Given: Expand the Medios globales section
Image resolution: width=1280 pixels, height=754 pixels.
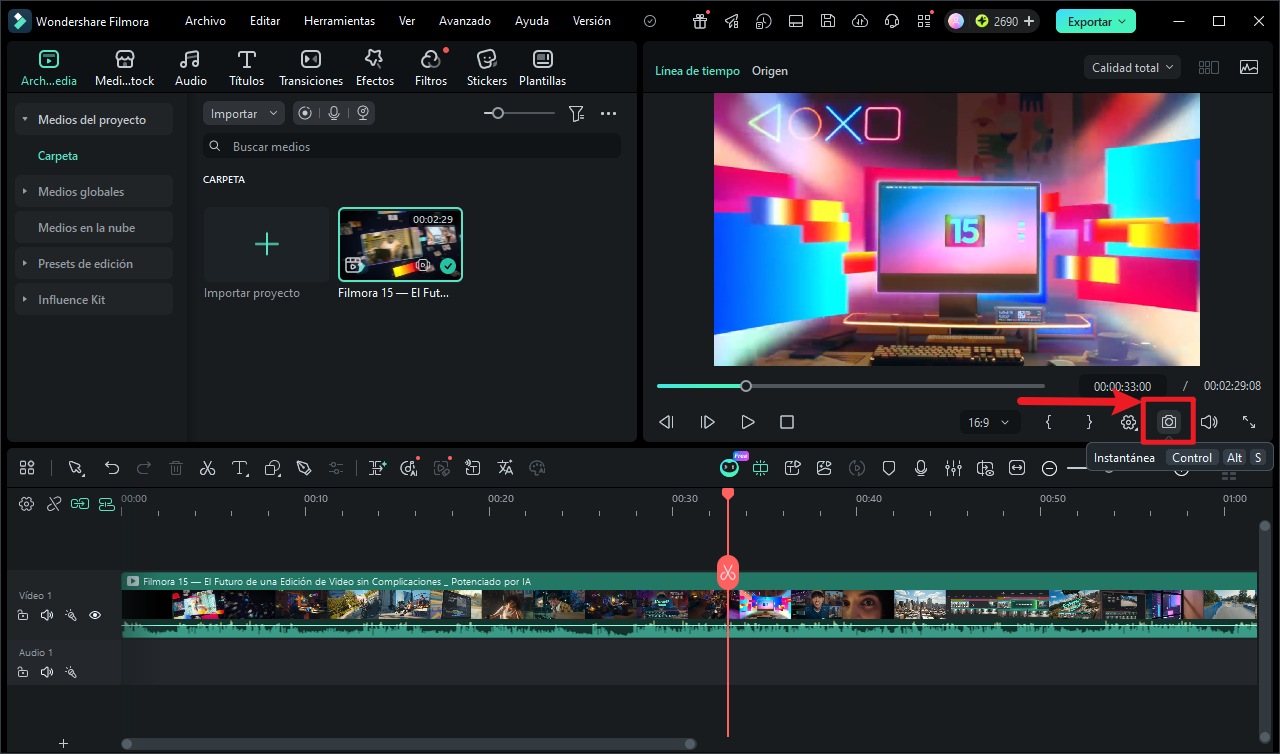Looking at the screenshot, I should (x=25, y=192).
